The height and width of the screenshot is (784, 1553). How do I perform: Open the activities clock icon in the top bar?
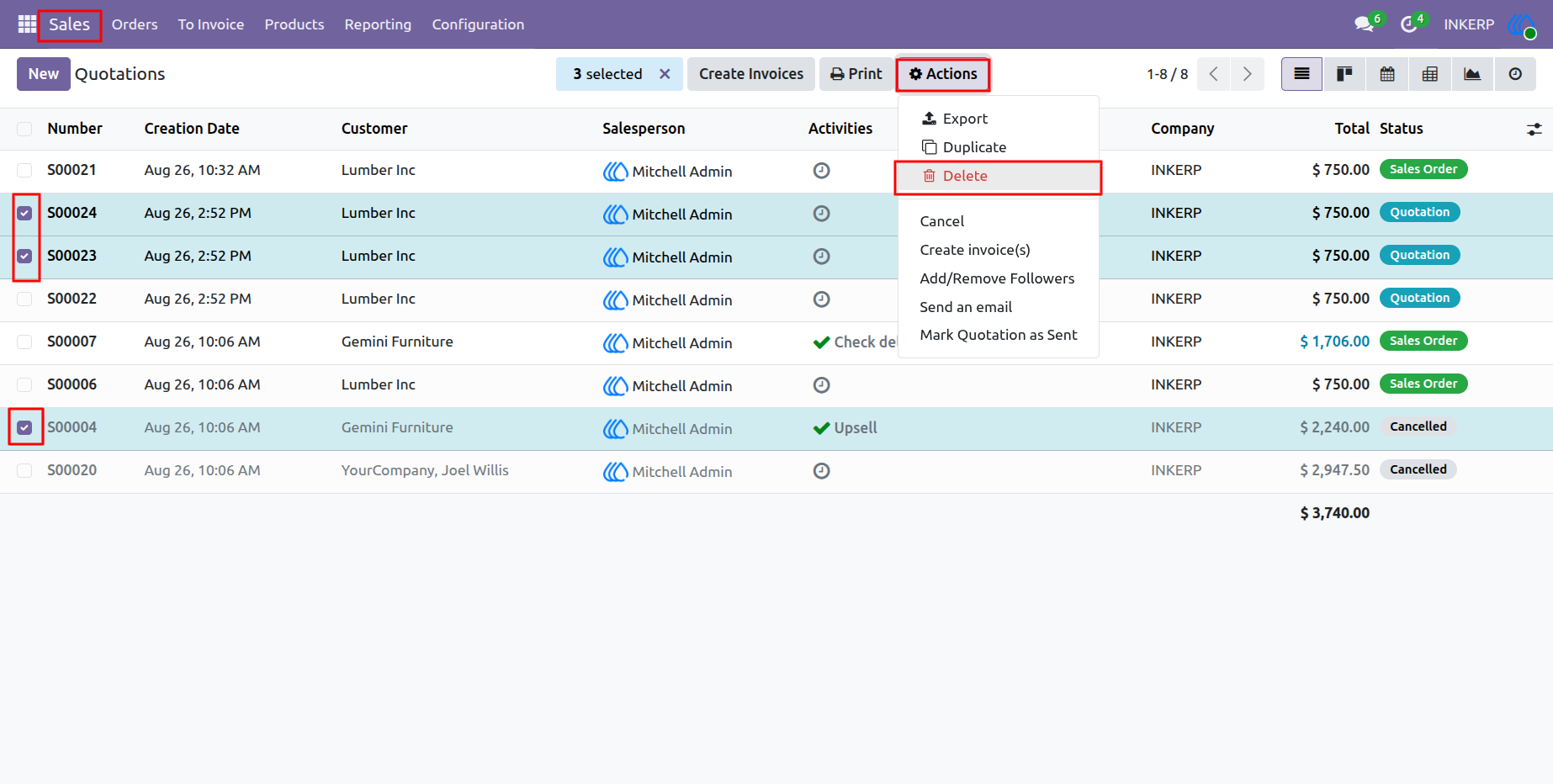[1408, 24]
